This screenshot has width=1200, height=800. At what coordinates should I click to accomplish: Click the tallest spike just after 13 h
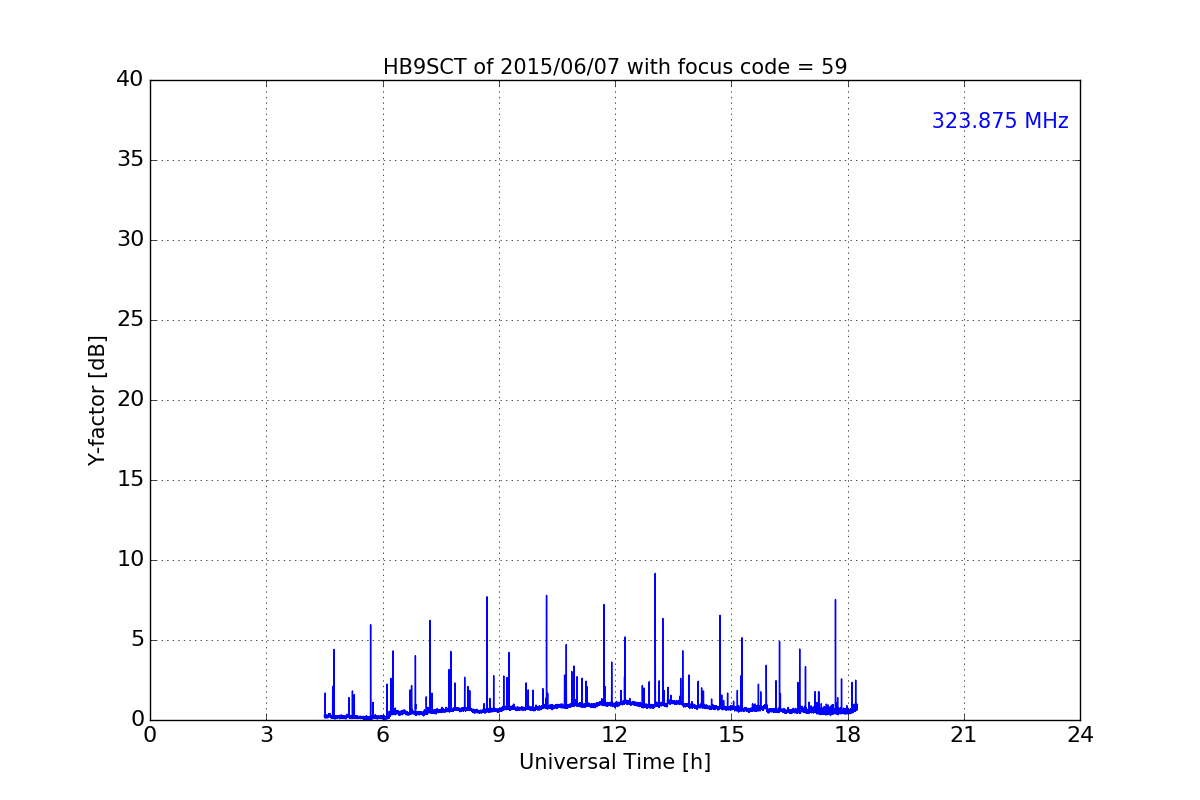click(655, 640)
